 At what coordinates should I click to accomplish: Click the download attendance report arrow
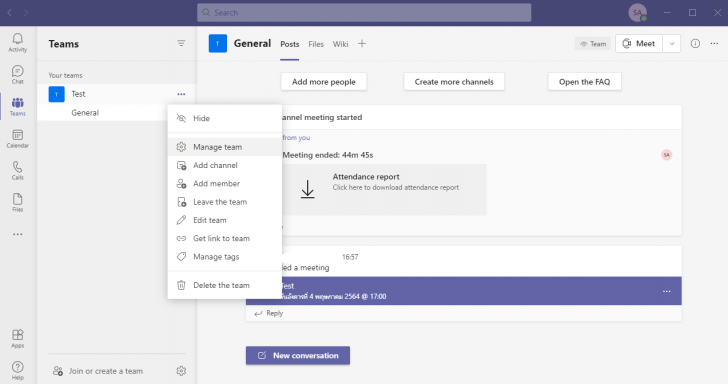pyautogui.click(x=307, y=189)
